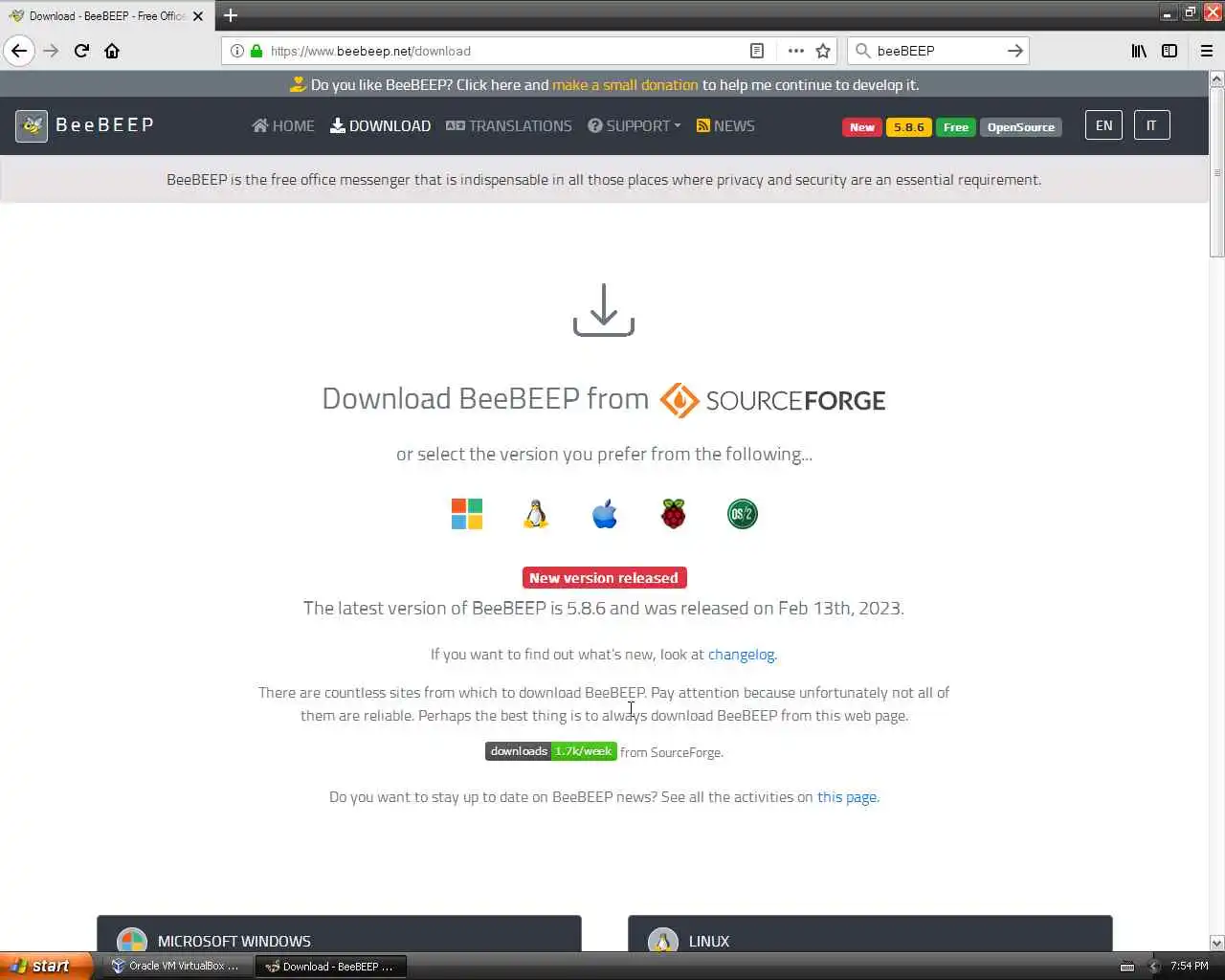Click the taskbar clock 7:54 PM
Screen dimensions: 1225x980
1189,967
